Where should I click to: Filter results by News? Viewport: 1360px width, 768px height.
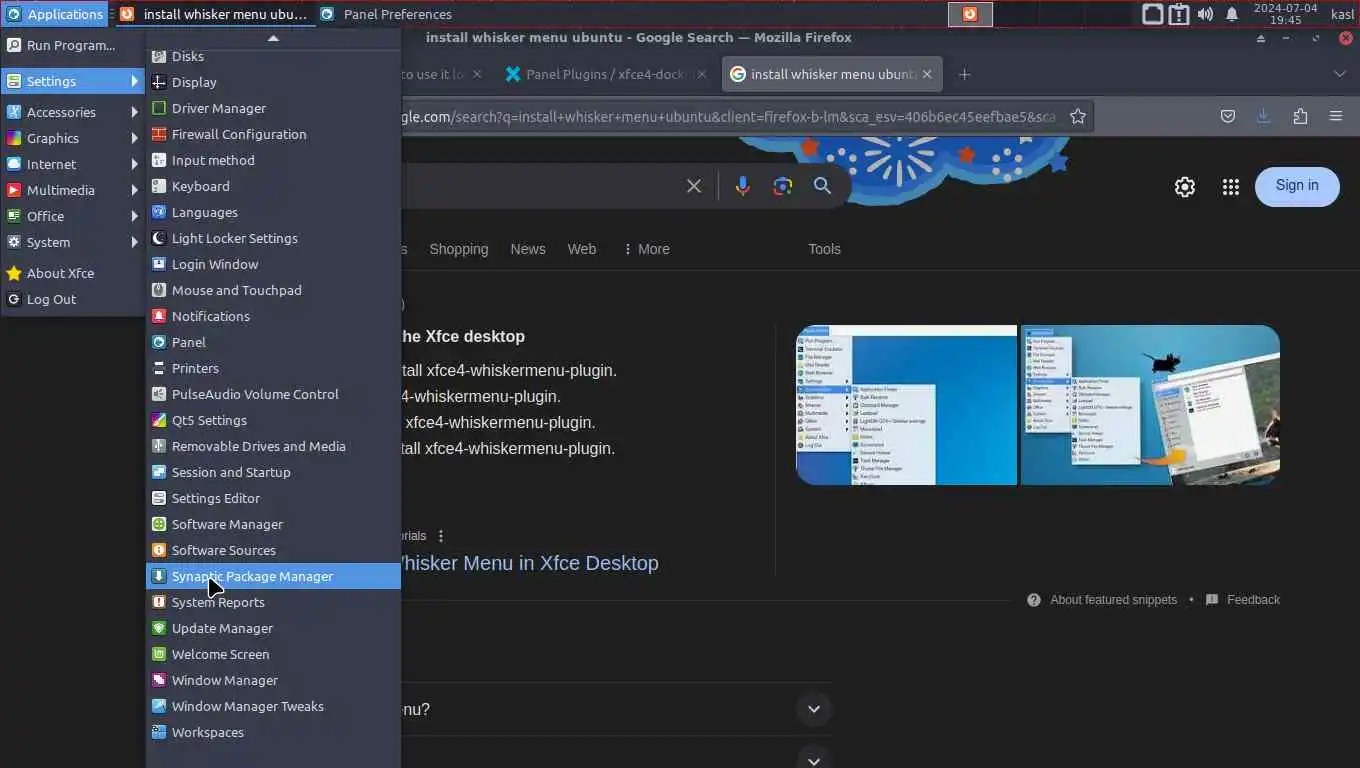[528, 249]
